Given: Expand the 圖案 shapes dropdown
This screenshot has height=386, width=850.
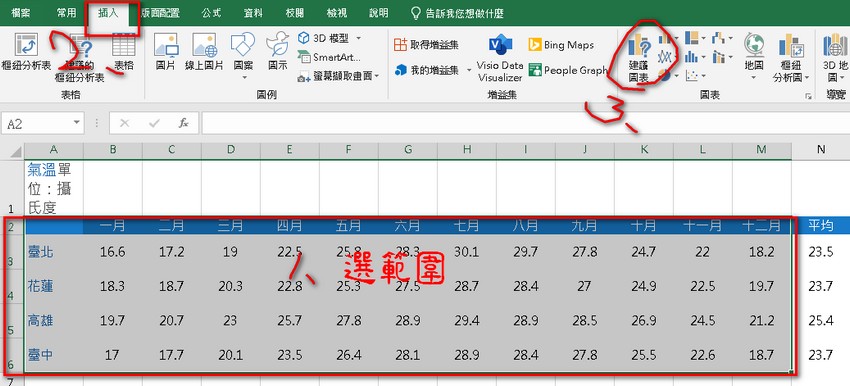Looking at the screenshot, I should click(x=243, y=77).
